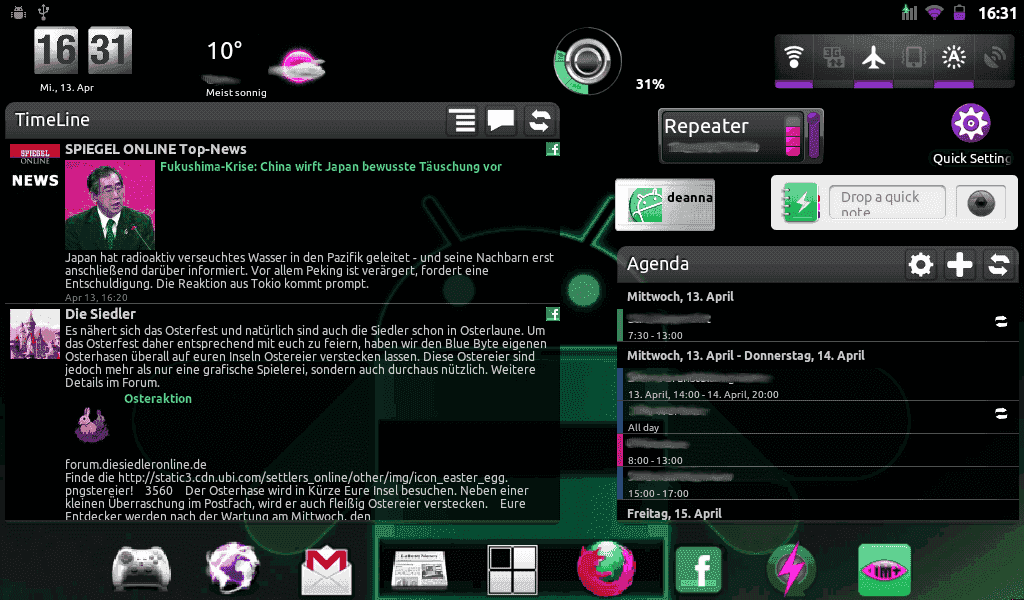Launch Firefox from the dock

point(606,568)
